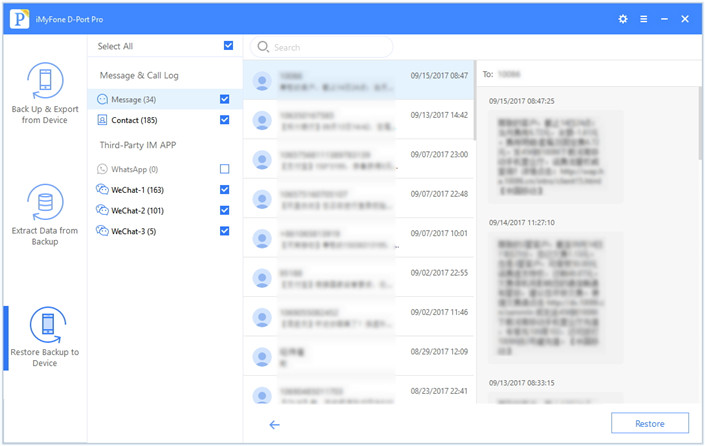Click the 09/13/2017 08:33:15 message time
Viewport: 705px width, 446px height.
click(522, 383)
